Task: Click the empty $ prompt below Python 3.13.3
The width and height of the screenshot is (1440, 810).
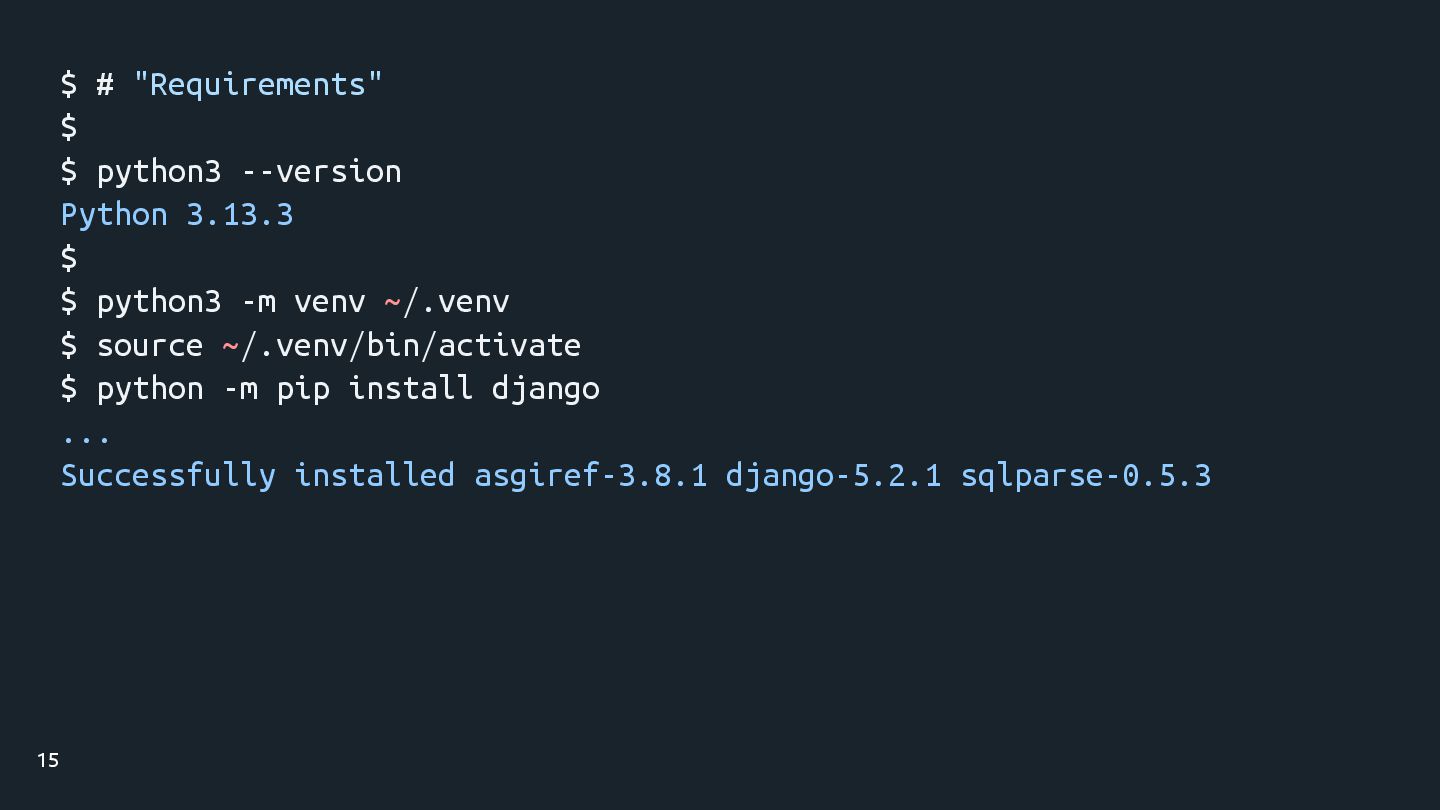Action: pyautogui.click(x=69, y=258)
